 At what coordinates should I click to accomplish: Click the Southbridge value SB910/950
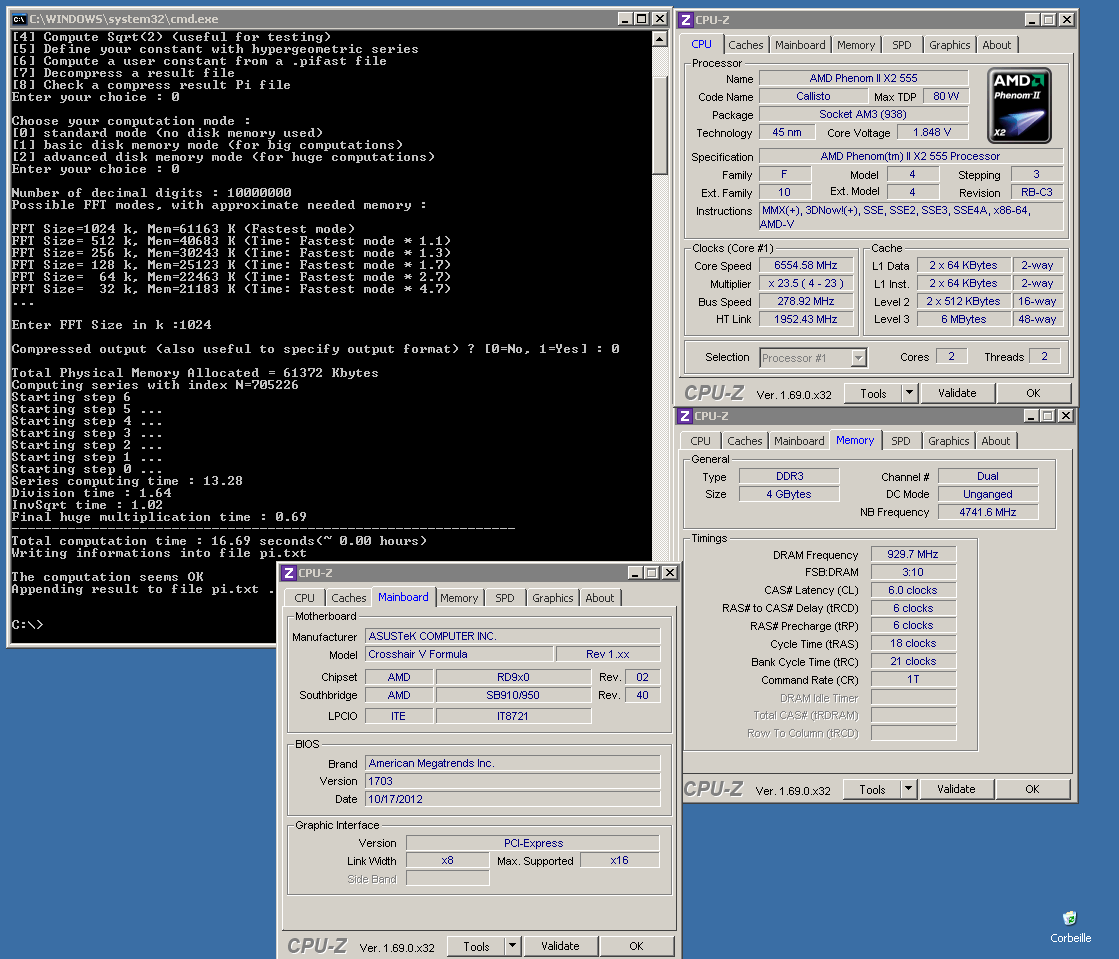[x=513, y=695]
